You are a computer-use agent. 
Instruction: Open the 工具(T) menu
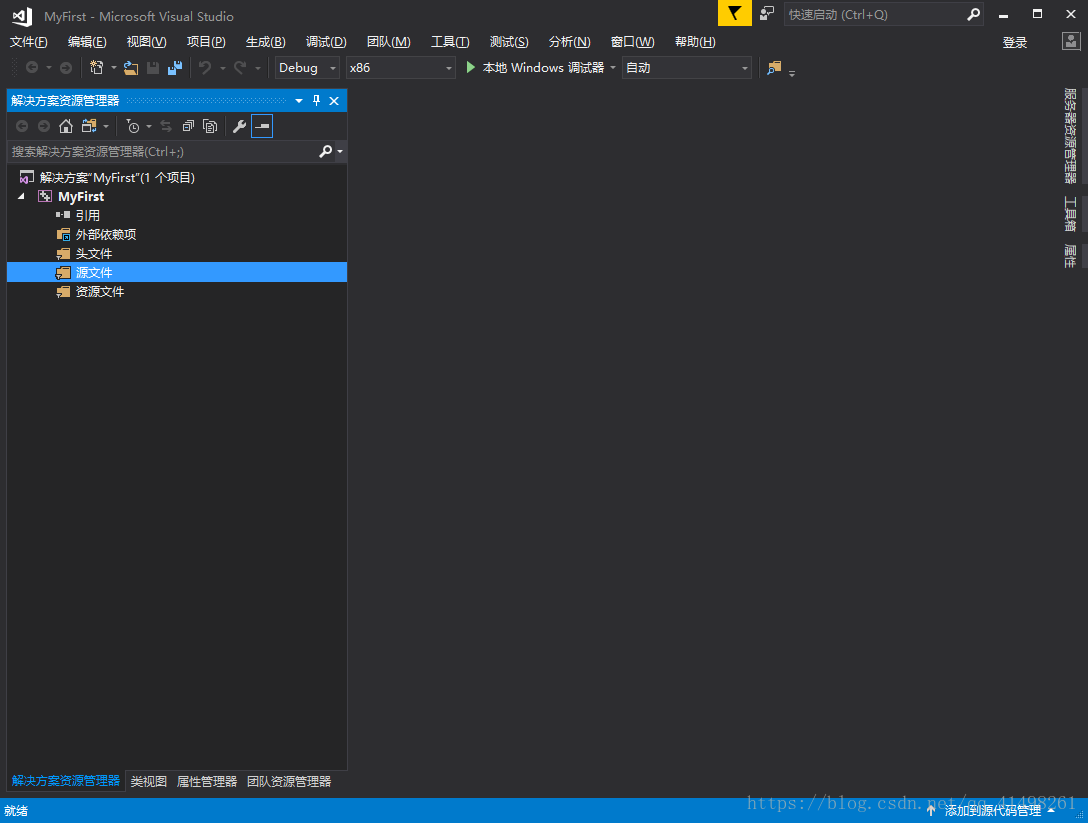(450, 42)
